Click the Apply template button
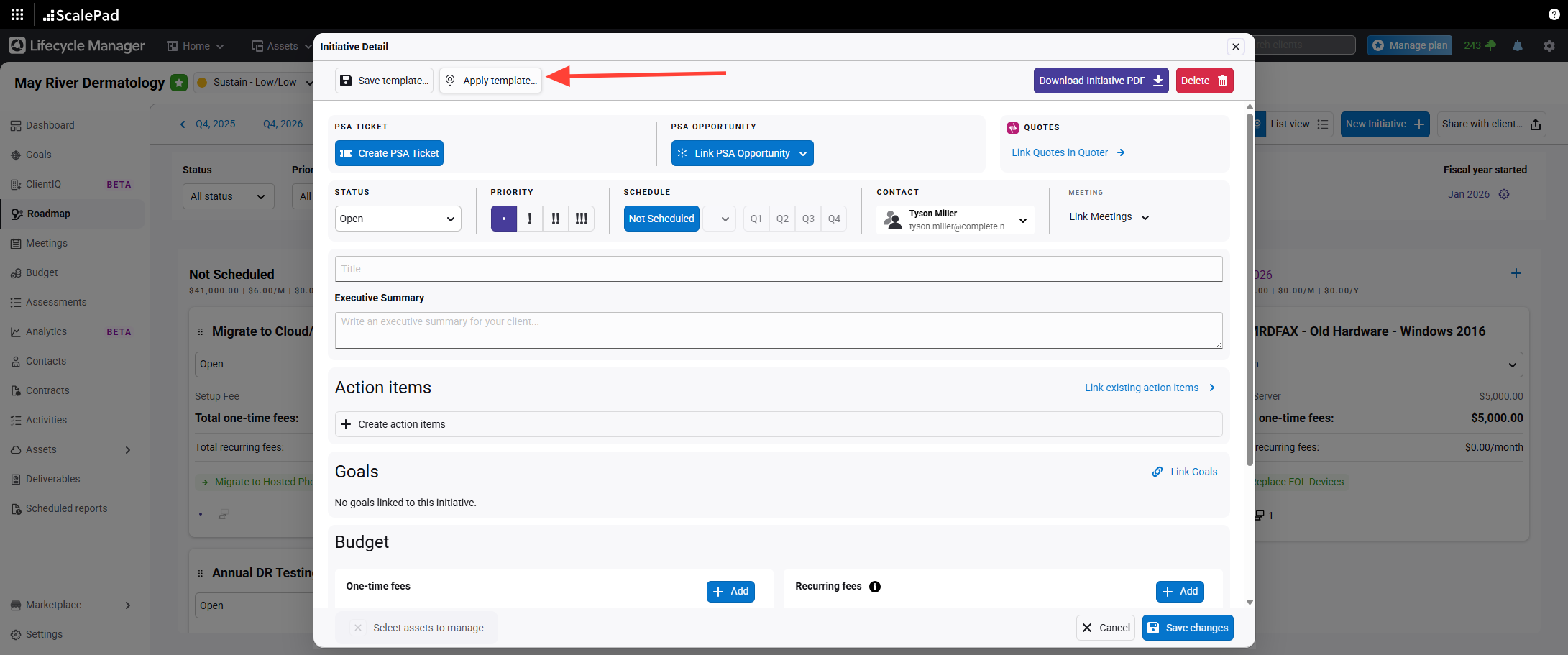 pyautogui.click(x=491, y=81)
